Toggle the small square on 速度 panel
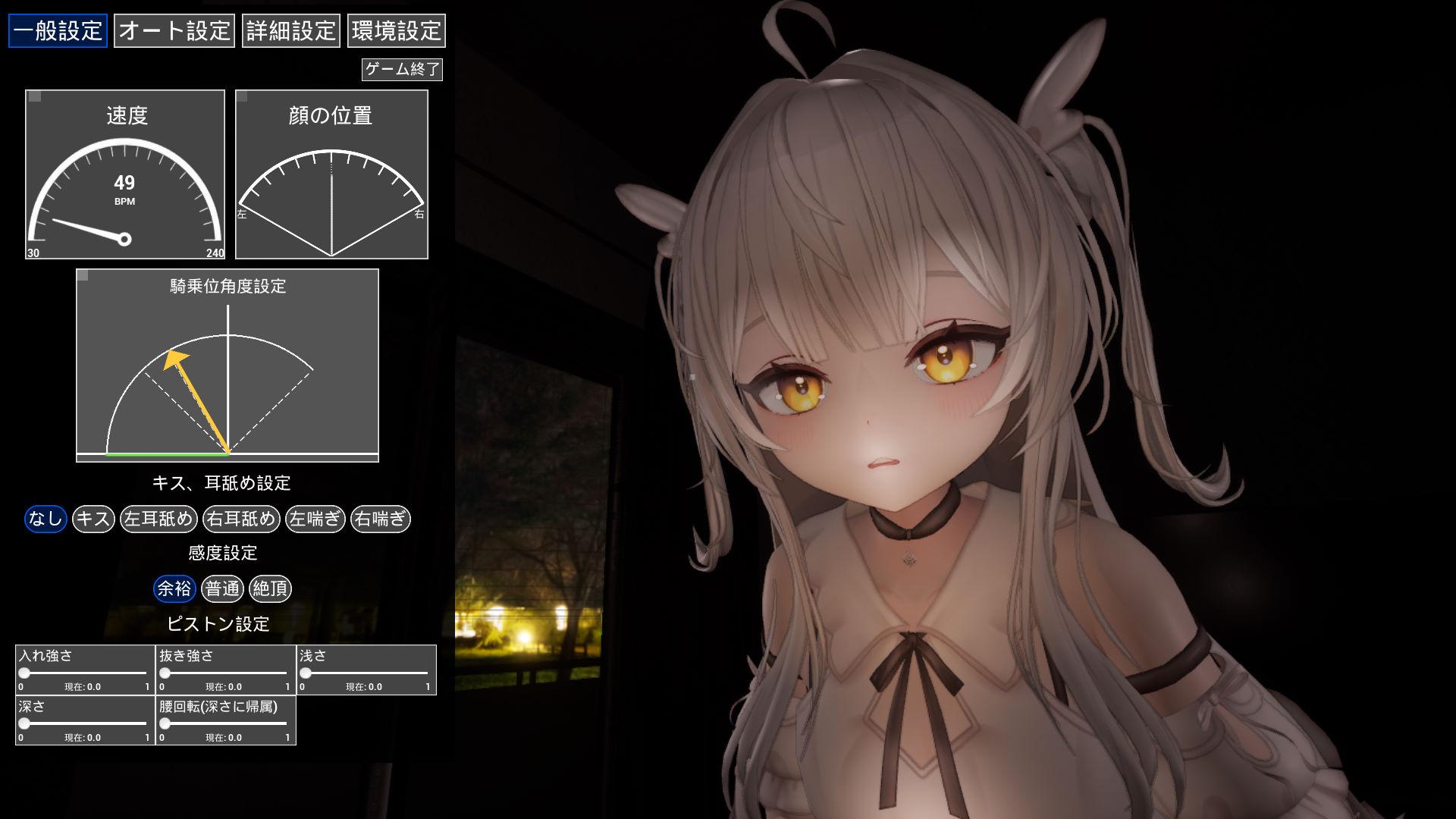The width and height of the screenshot is (1456, 819). [x=35, y=97]
